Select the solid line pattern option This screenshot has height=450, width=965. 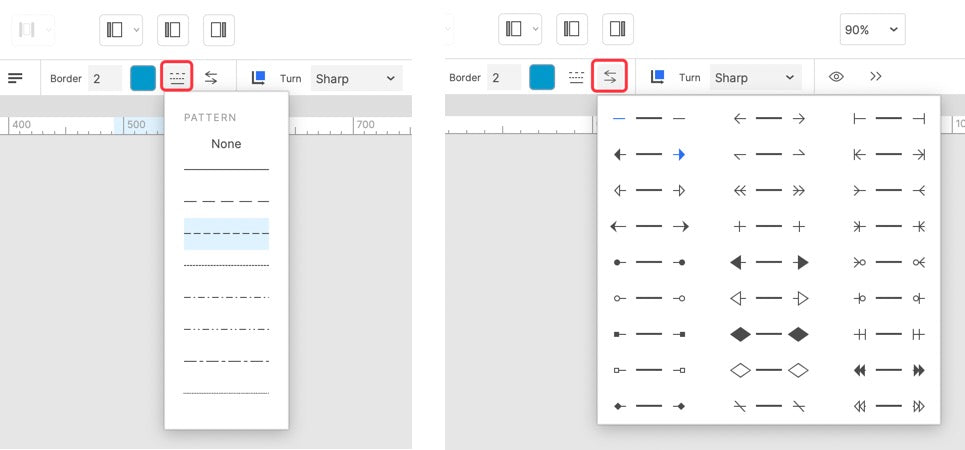coord(226,169)
